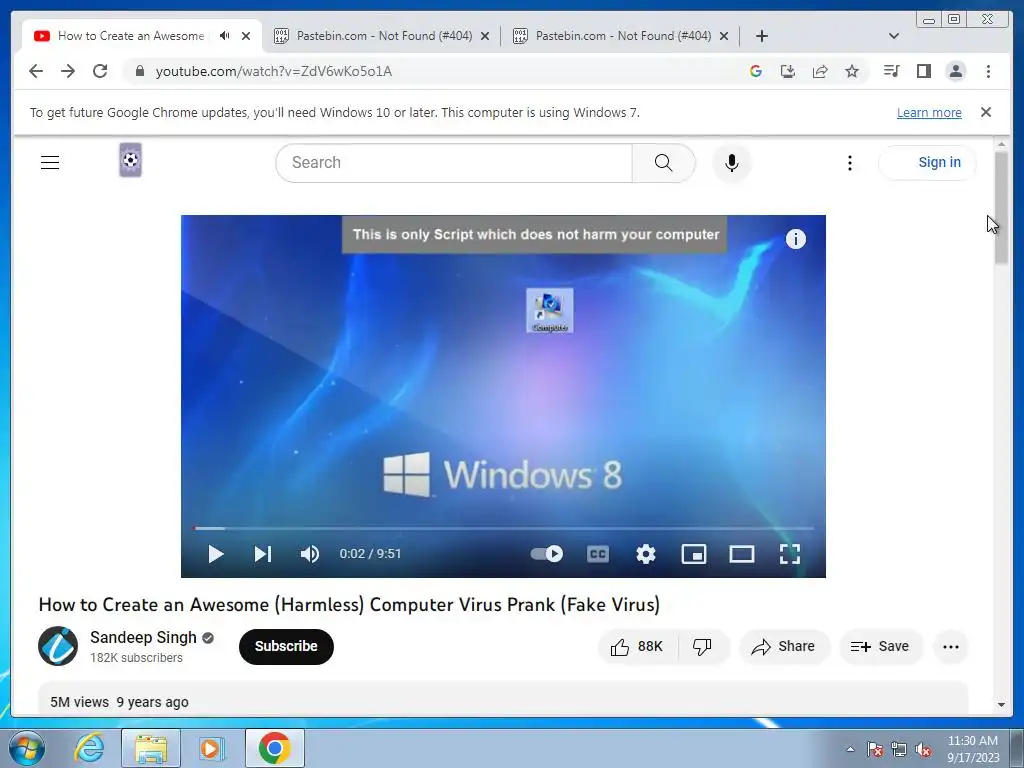The image size is (1024, 768).
Task: Open Windows Media Player from the taskbar
Action: point(212,748)
